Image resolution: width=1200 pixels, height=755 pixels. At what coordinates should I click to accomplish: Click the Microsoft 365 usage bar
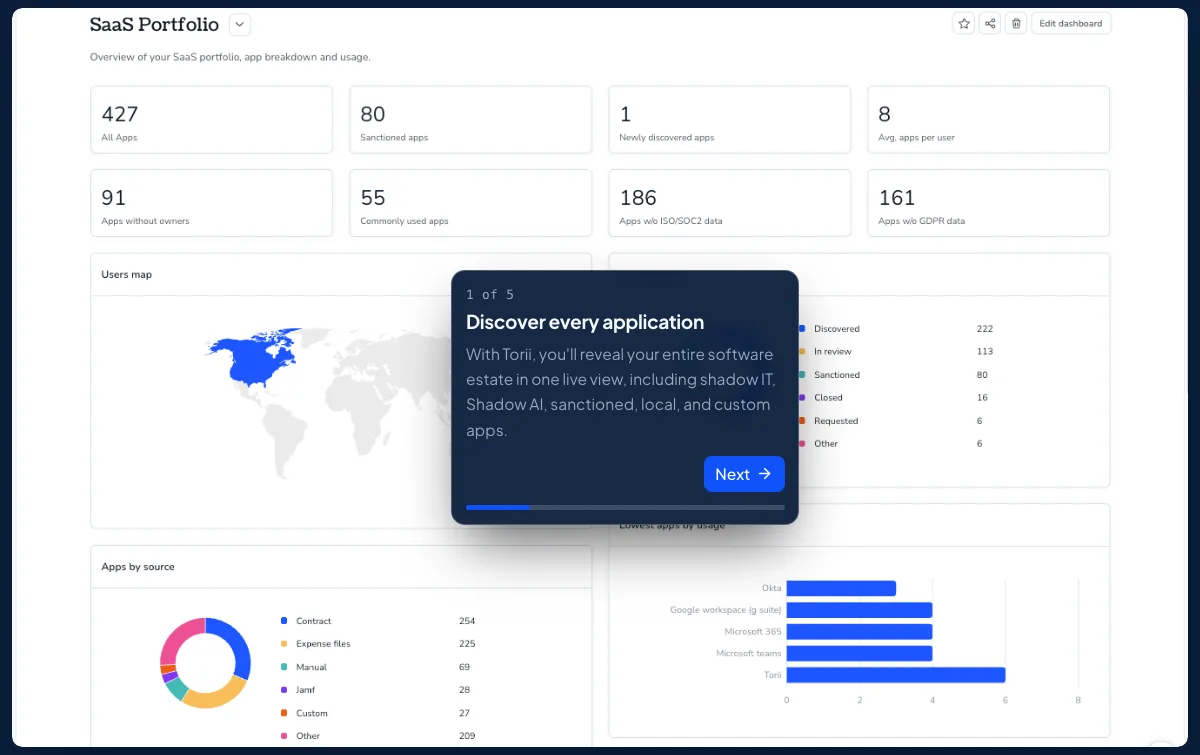859,632
